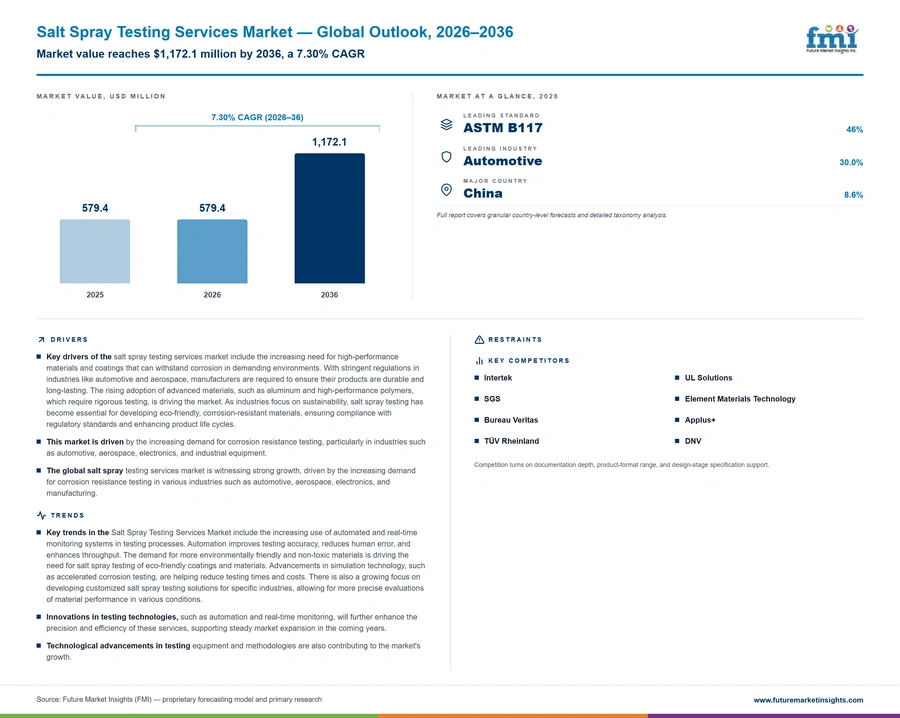This screenshot has height=718, width=900.
Task: Click the 2036 axis label
Action: pyautogui.click(x=329, y=294)
